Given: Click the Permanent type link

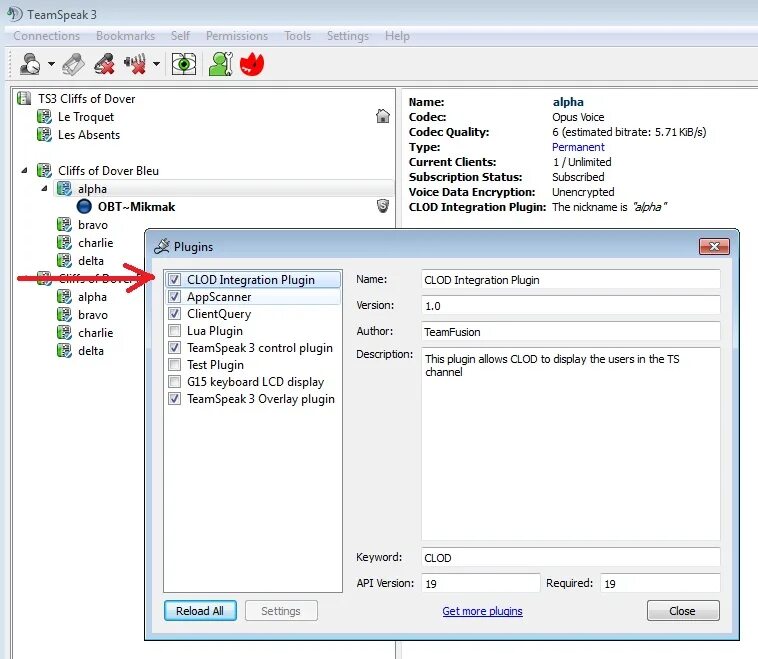Looking at the screenshot, I should (x=578, y=147).
